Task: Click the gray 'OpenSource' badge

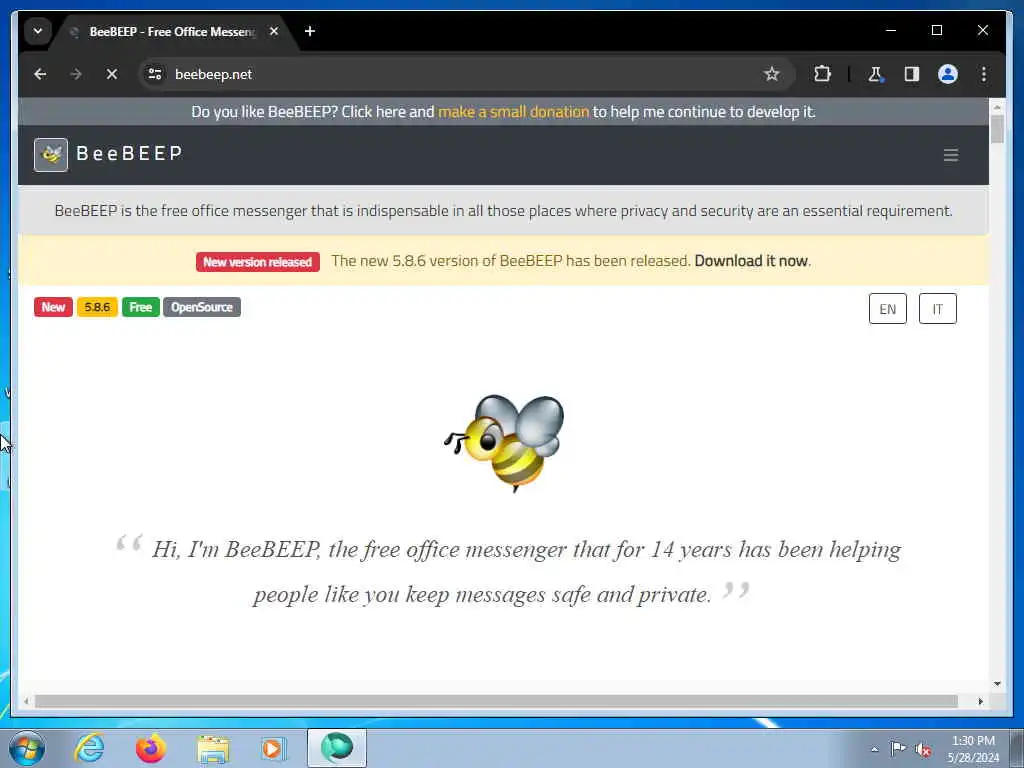Action: tap(202, 307)
